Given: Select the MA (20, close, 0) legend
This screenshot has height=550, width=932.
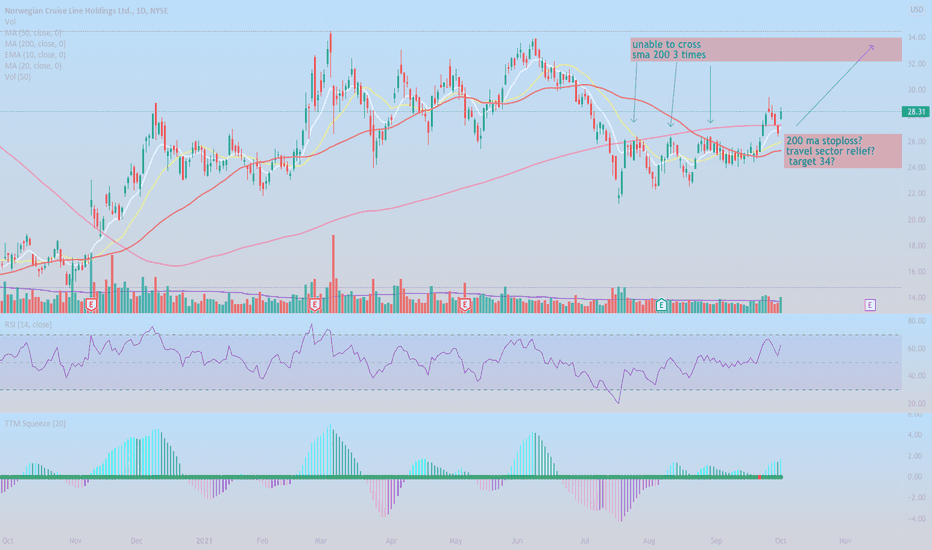Looking at the screenshot, I should (x=33, y=66).
